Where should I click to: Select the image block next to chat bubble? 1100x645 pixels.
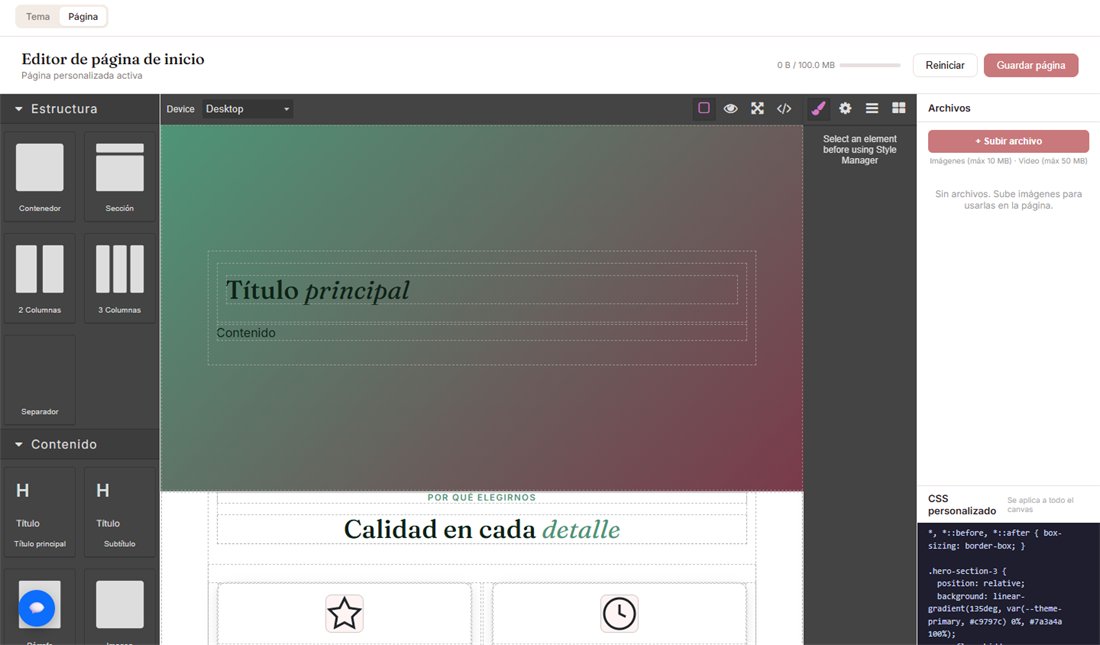click(x=120, y=607)
